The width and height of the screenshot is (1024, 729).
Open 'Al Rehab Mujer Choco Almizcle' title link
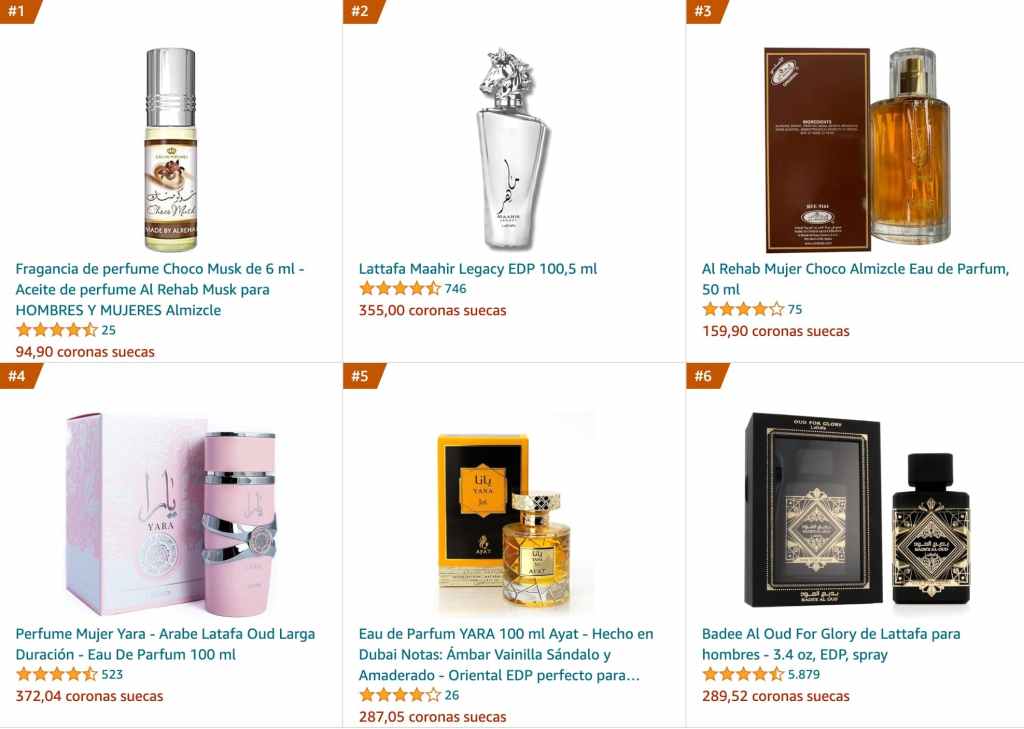(x=856, y=279)
